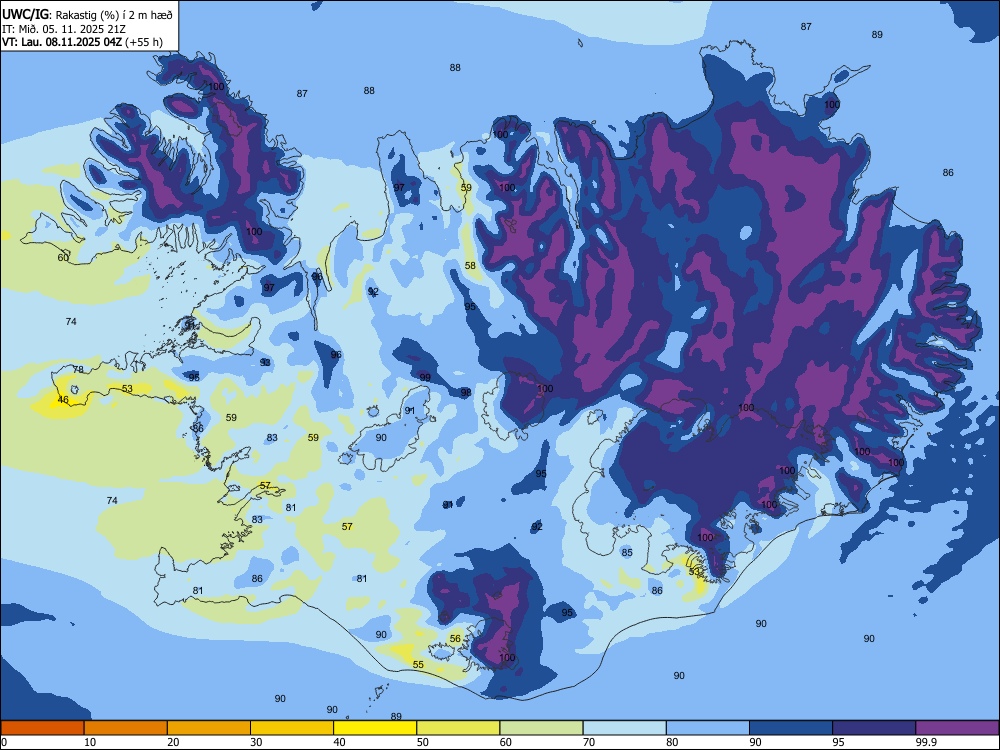Screen dimensions: 1000x750
Task: Select the pale blue 70–80 legend swatch
Action: tap(624, 728)
